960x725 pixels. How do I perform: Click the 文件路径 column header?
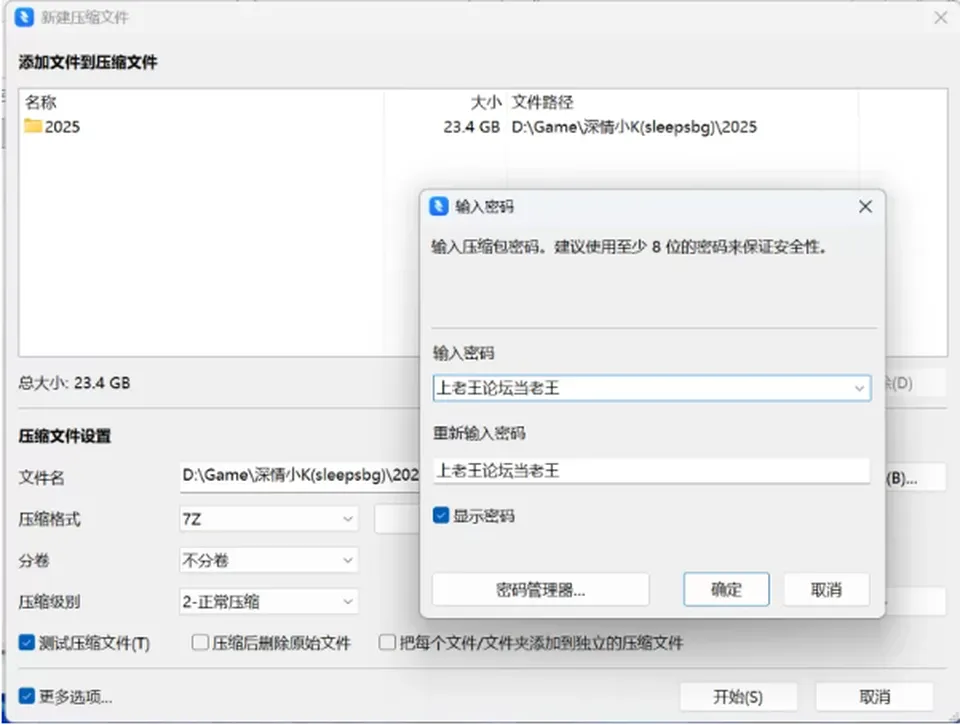pyautogui.click(x=542, y=102)
